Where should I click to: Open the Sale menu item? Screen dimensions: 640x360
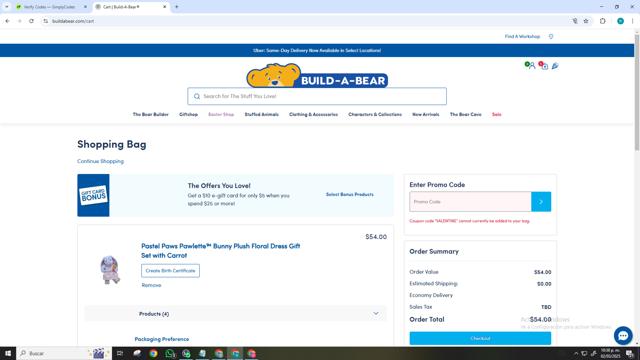pos(496,114)
